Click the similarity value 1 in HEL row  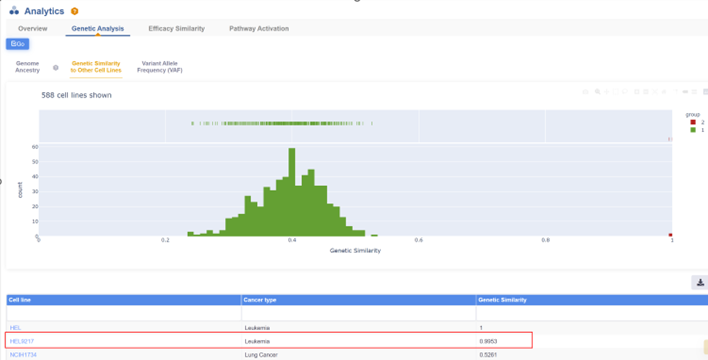481,327
